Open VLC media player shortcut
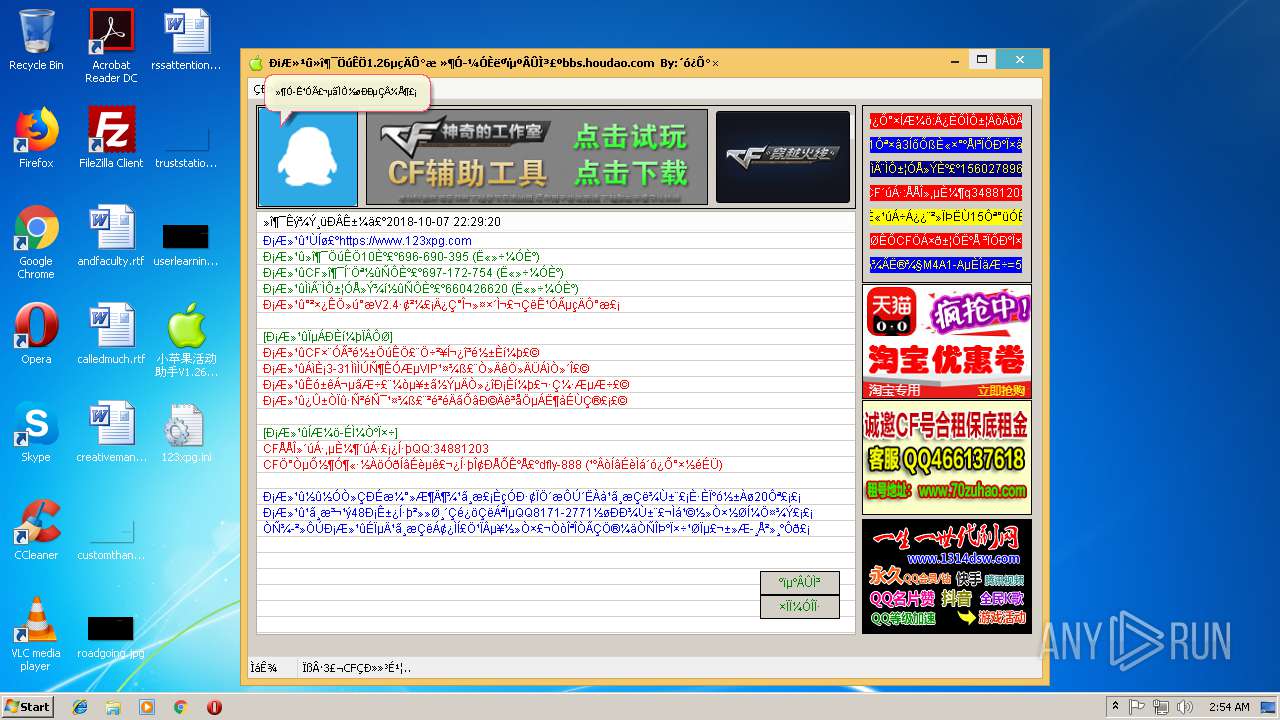 pos(36,634)
